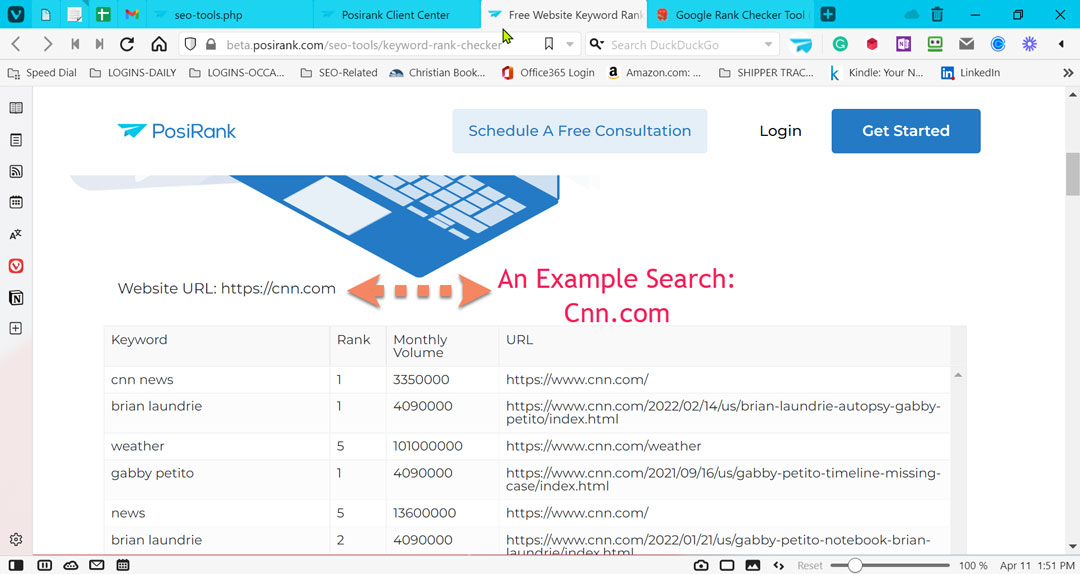Switch to the Posirank Client Center tab
Image resolution: width=1080 pixels, height=574 pixels.
(397, 15)
